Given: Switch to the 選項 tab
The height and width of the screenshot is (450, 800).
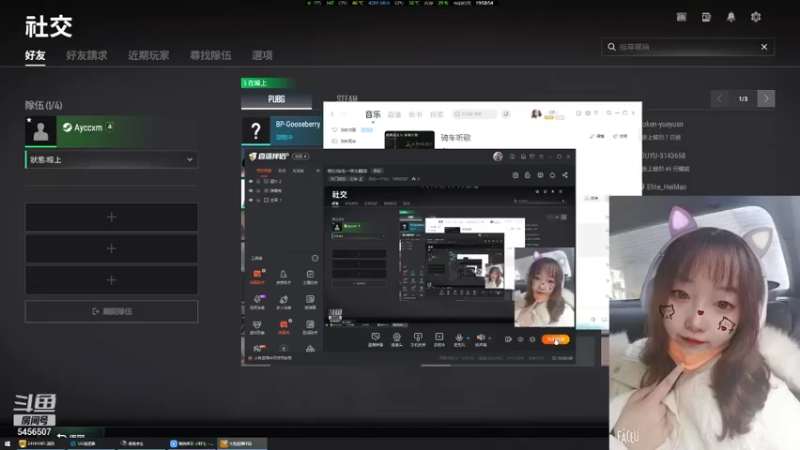Looking at the screenshot, I should [x=262, y=55].
